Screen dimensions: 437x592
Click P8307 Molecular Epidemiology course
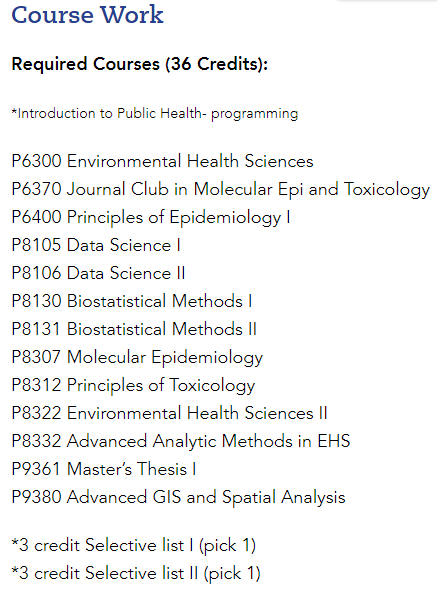click(x=137, y=358)
